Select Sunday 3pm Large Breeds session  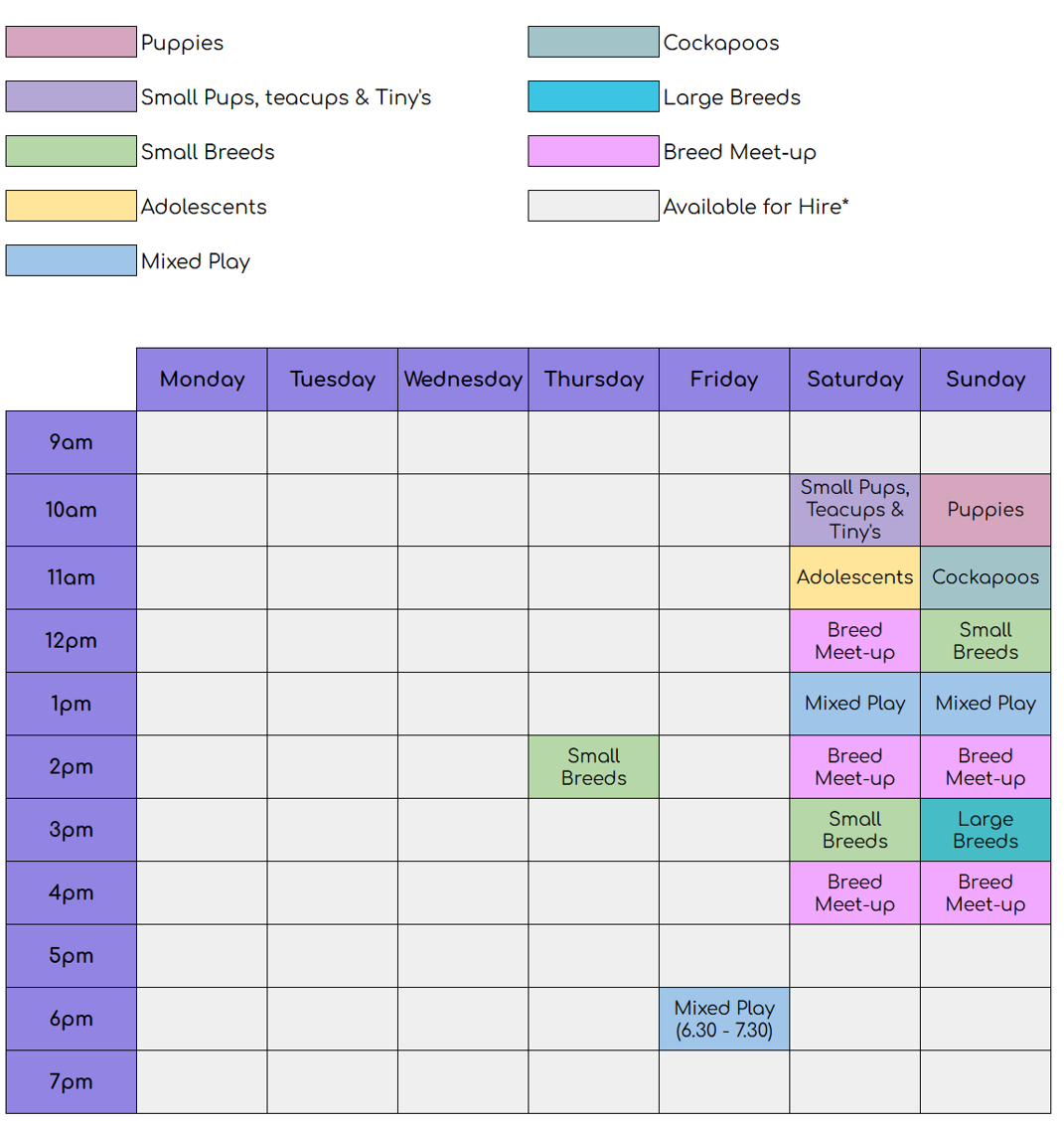[986, 830]
